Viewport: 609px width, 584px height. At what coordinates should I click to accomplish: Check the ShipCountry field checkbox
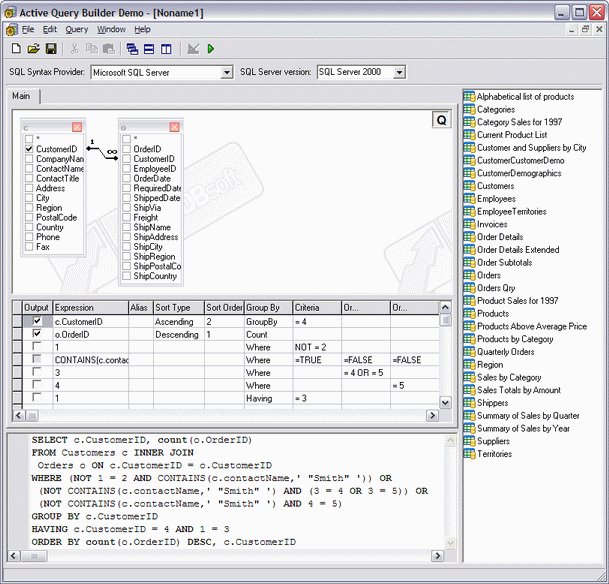click(x=126, y=276)
